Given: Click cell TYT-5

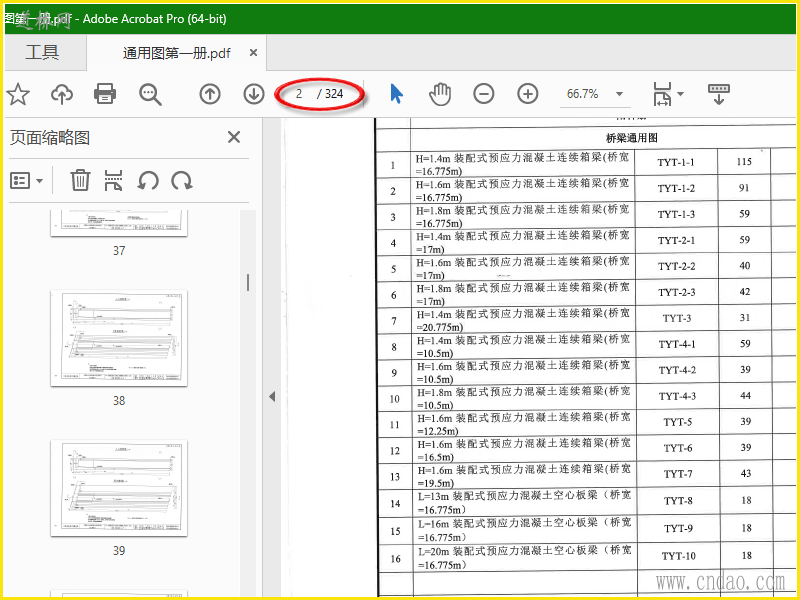Looking at the screenshot, I should [678, 422].
